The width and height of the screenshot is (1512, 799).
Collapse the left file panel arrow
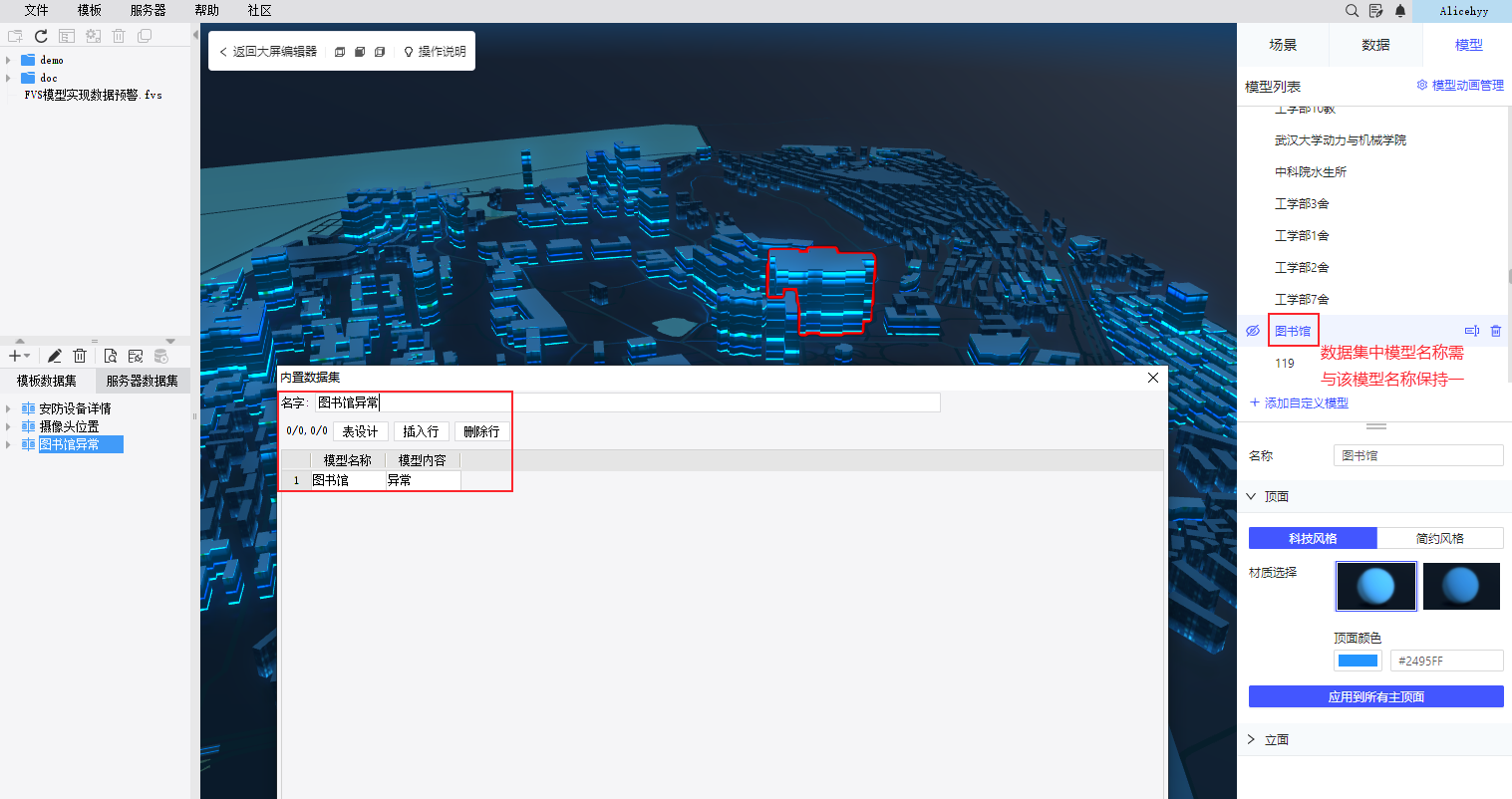(195, 35)
